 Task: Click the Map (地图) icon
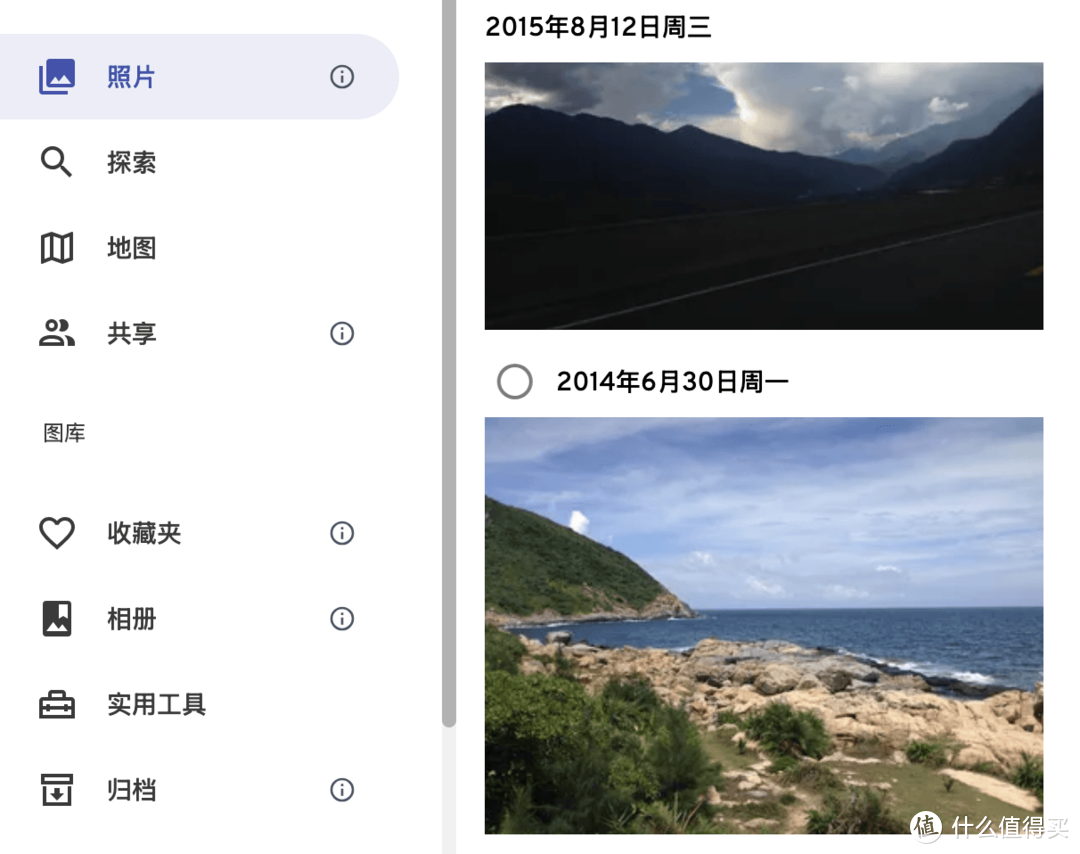(x=56, y=248)
